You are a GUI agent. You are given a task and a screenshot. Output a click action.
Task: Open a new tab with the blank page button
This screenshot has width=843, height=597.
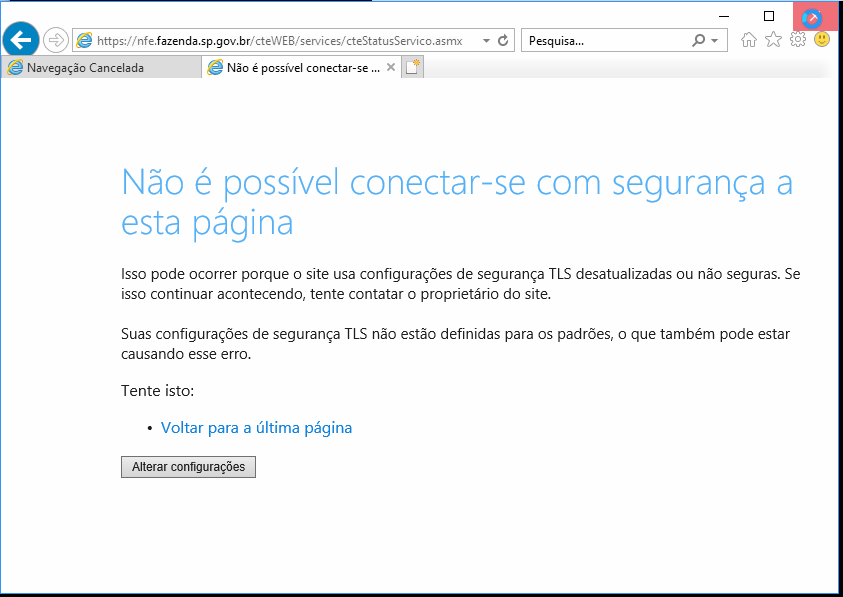pyautogui.click(x=413, y=67)
